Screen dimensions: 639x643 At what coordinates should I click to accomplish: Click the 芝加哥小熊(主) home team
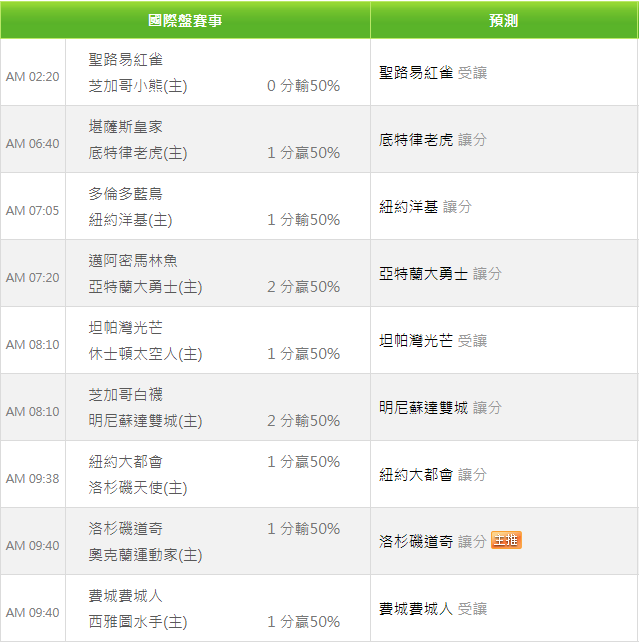click(138, 86)
